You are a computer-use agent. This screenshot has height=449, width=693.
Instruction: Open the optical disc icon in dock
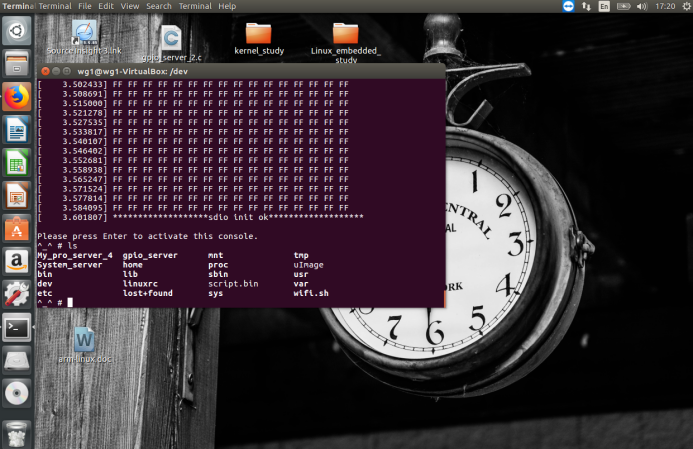[x=17, y=393]
